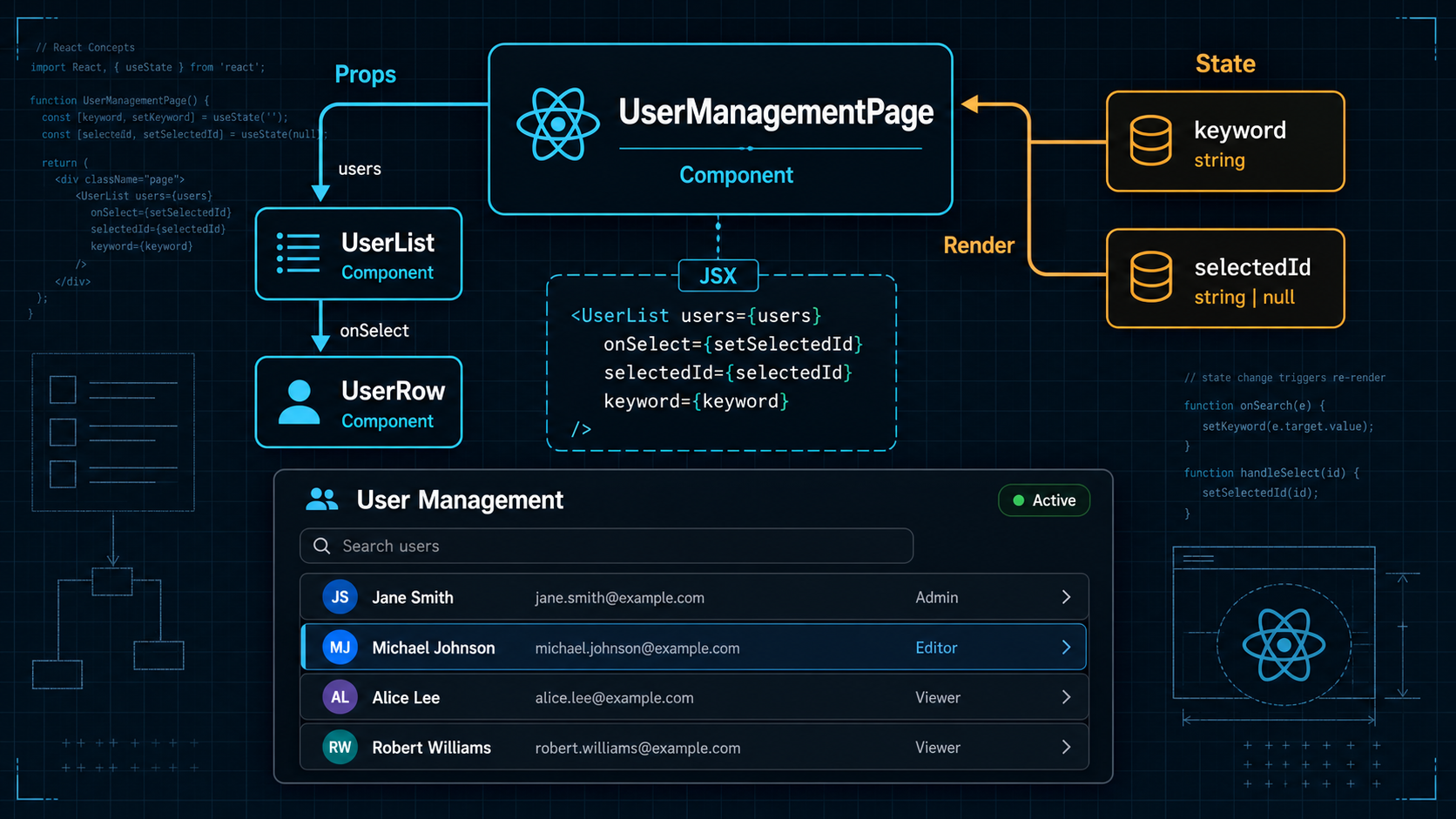Viewport: 1456px width, 819px height.
Task: Click the green dot in Active badge
Action: tap(1018, 500)
